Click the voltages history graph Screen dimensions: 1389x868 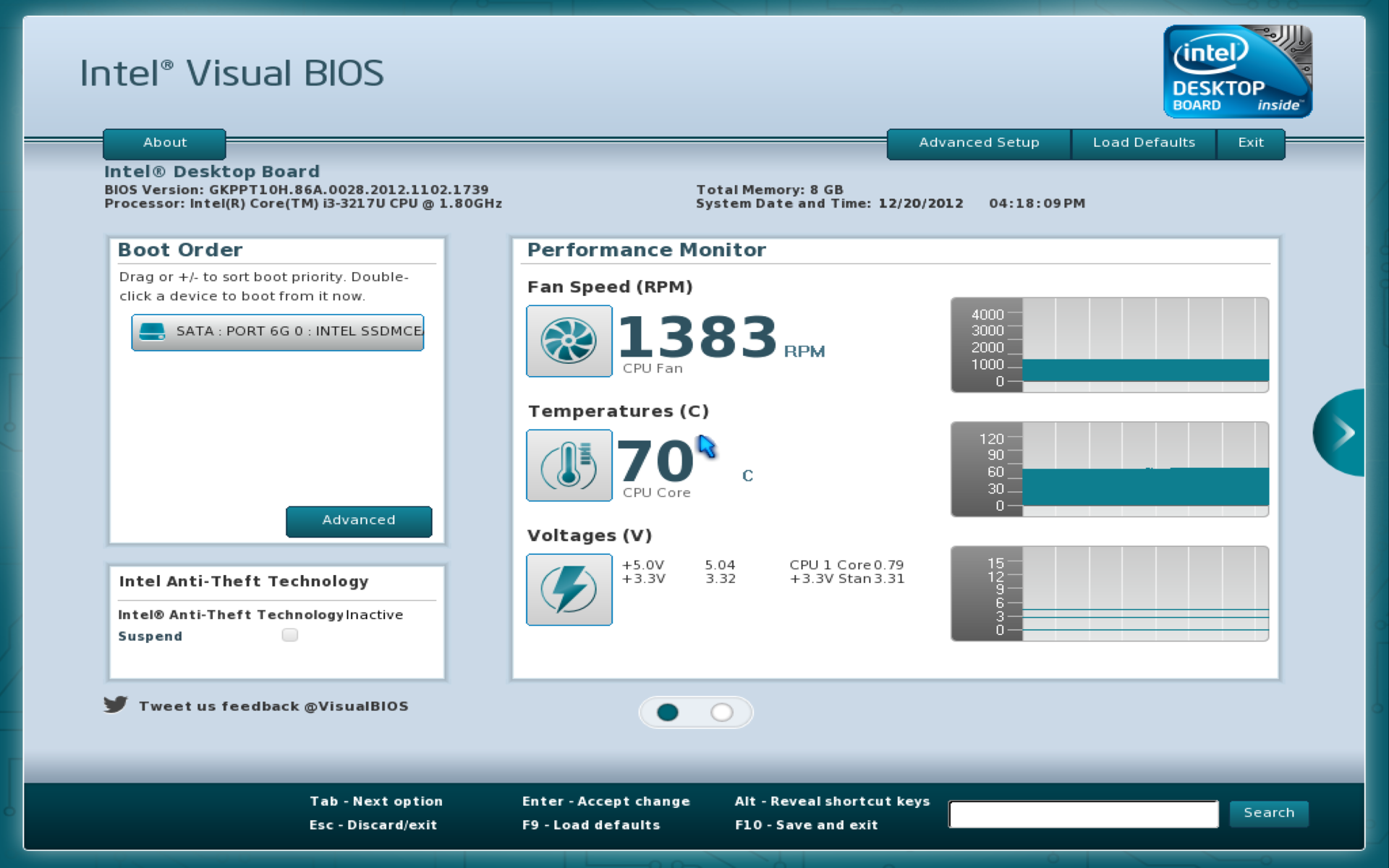click(1110, 594)
